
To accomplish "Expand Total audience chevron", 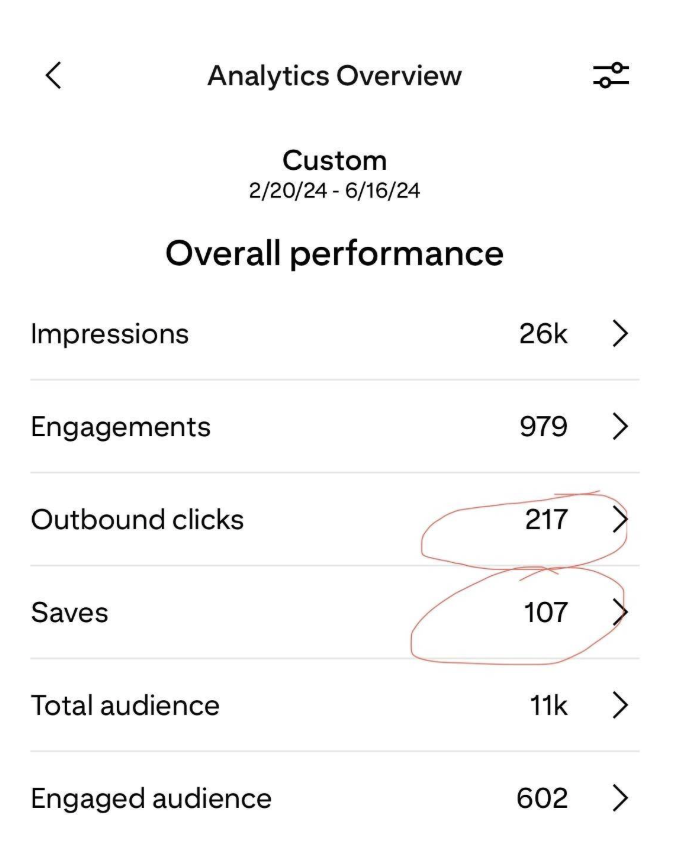I will pos(618,704).
